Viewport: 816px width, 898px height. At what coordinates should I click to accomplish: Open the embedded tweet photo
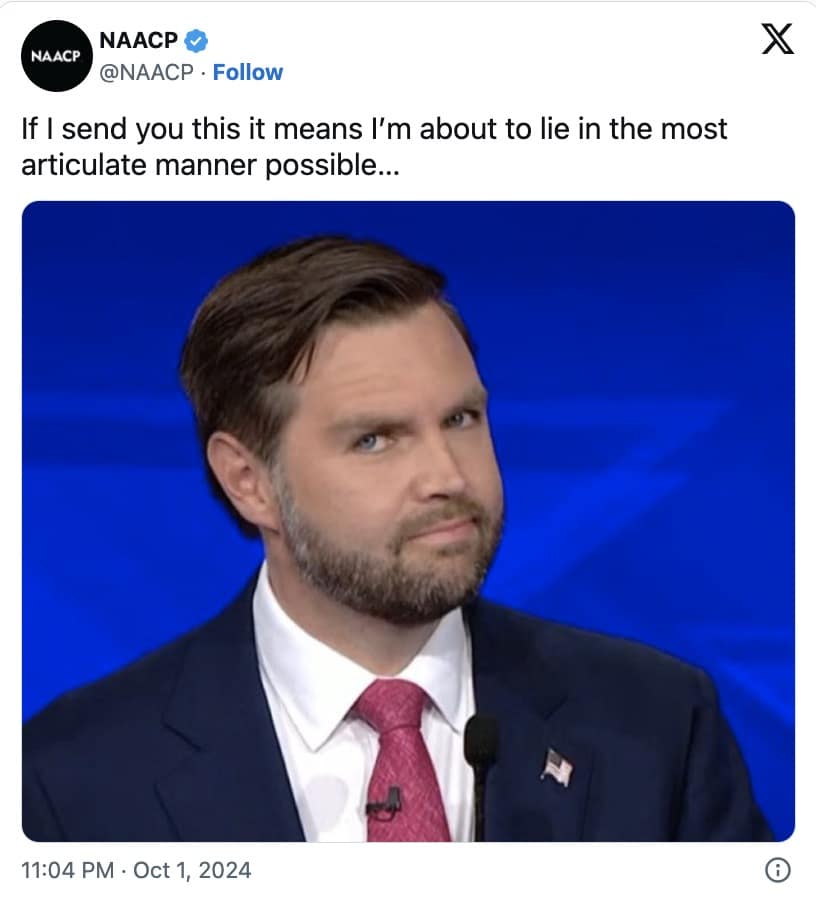click(408, 521)
